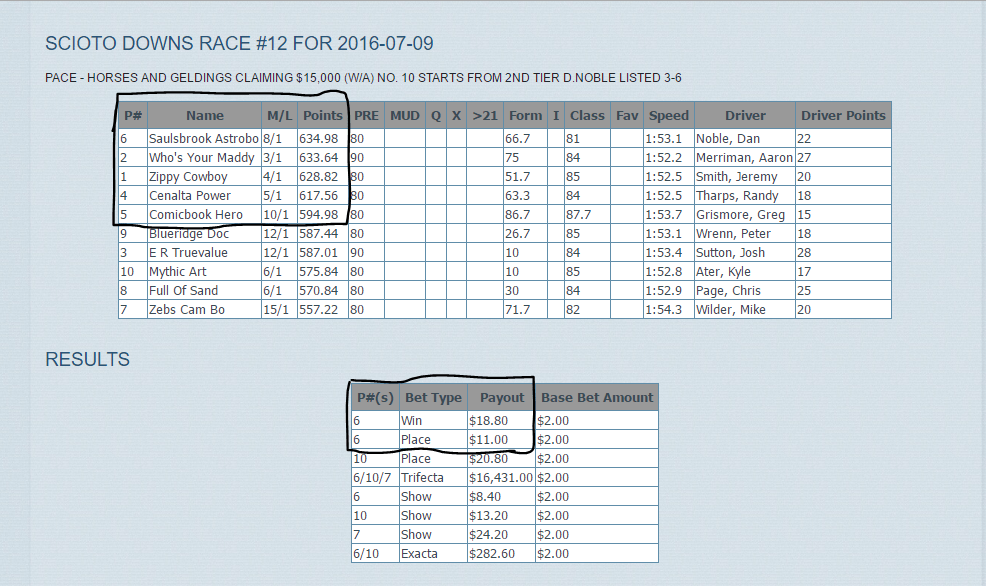
Task: Select horse name Comicbook Hero
Action: click(x=196, y=214)
